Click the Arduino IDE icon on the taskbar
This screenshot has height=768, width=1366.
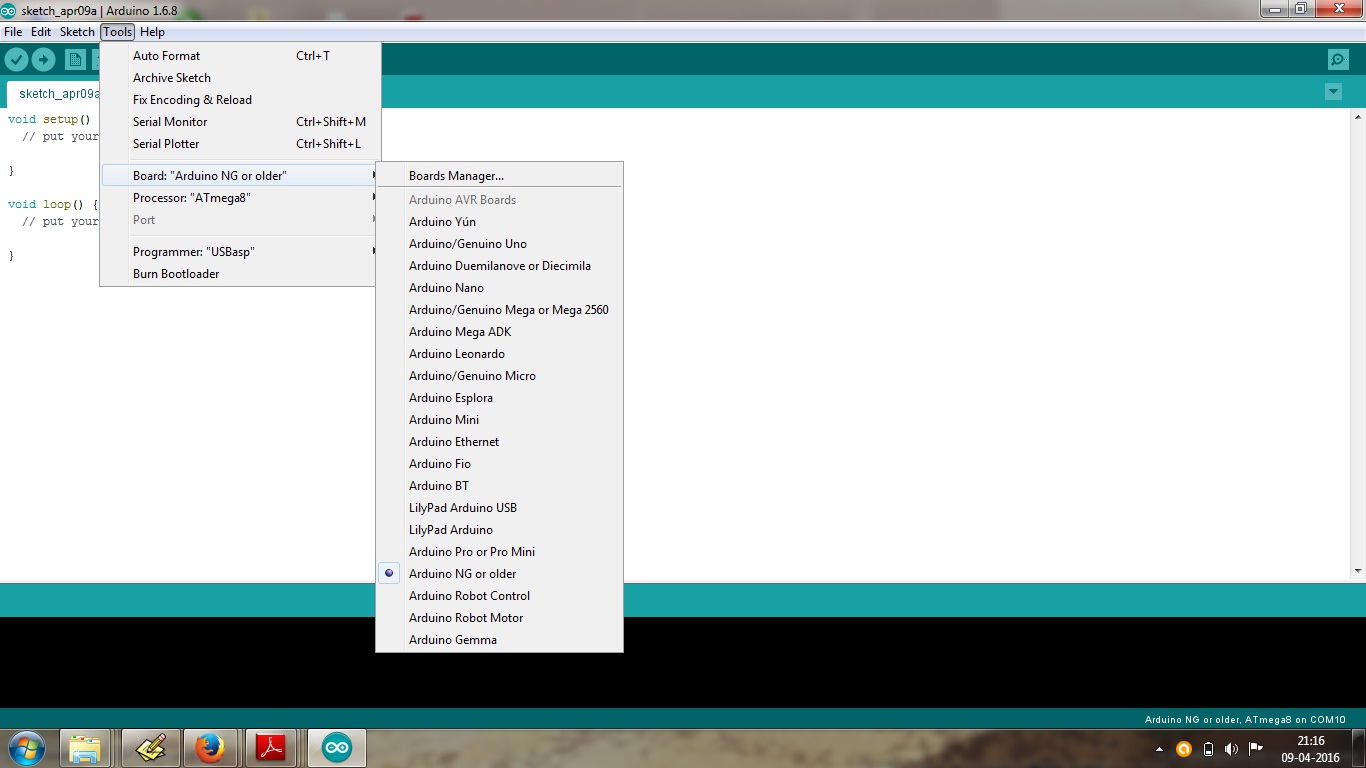click(x=336, y=747)
